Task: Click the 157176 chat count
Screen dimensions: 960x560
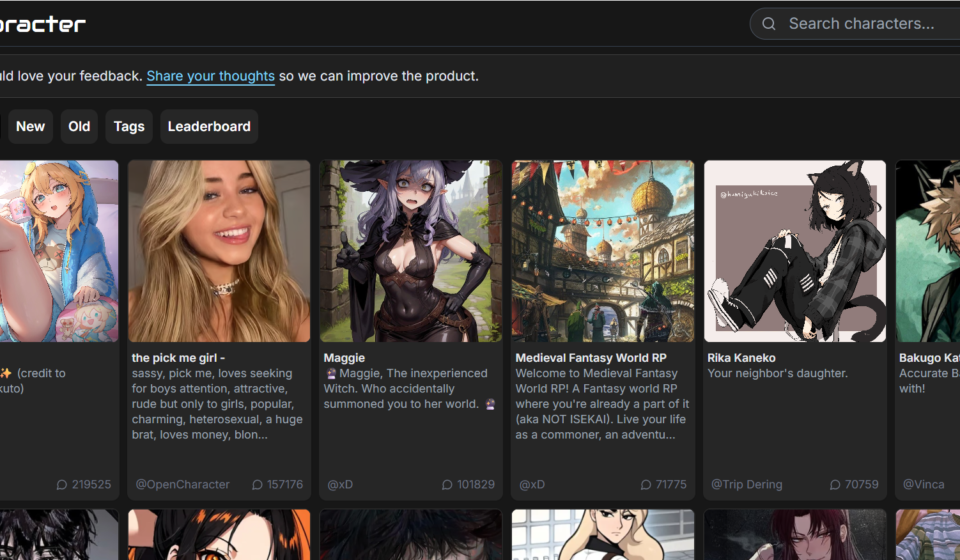Action: (x=285, y=484)
